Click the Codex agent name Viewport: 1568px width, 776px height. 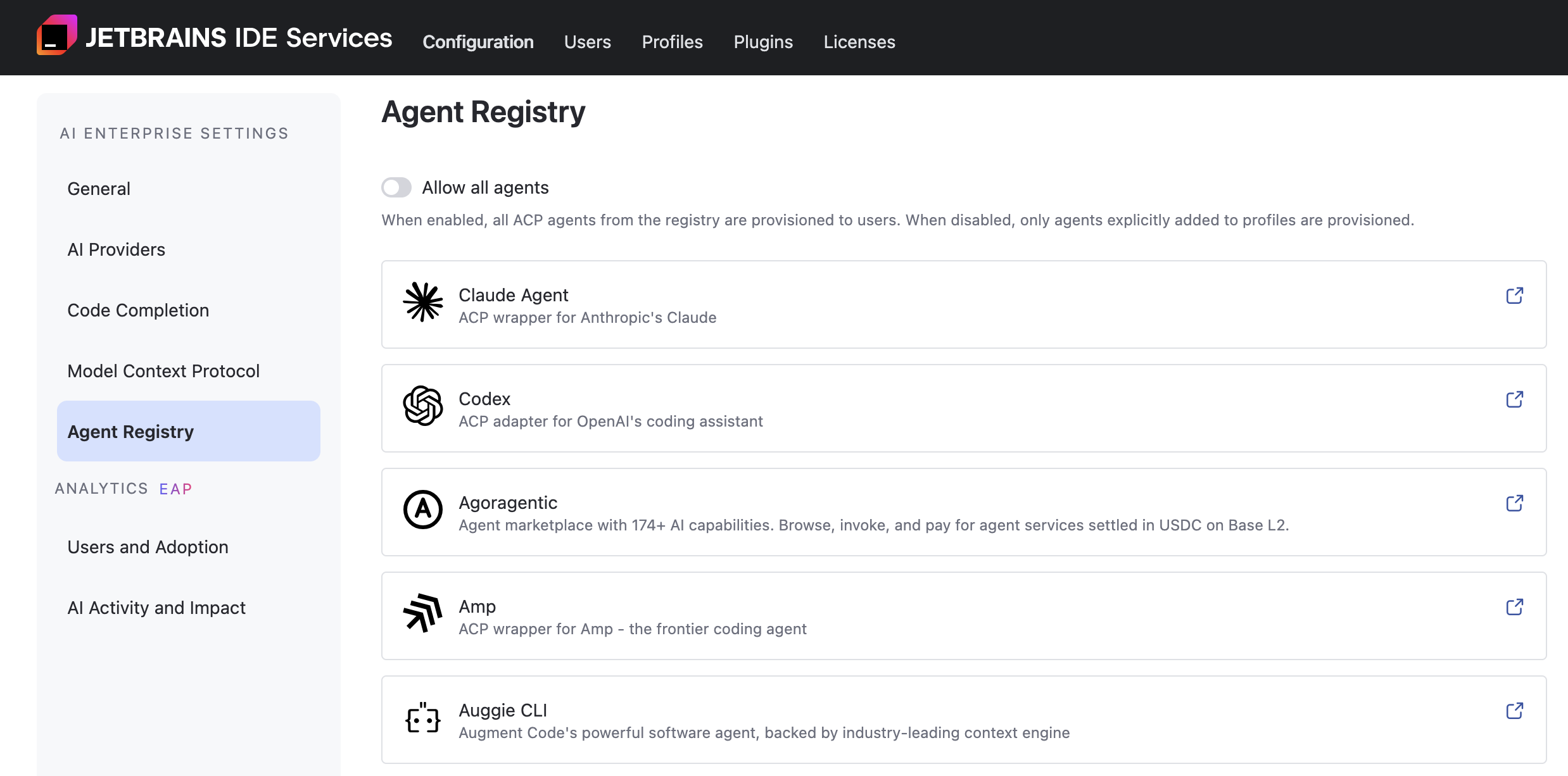484,399
